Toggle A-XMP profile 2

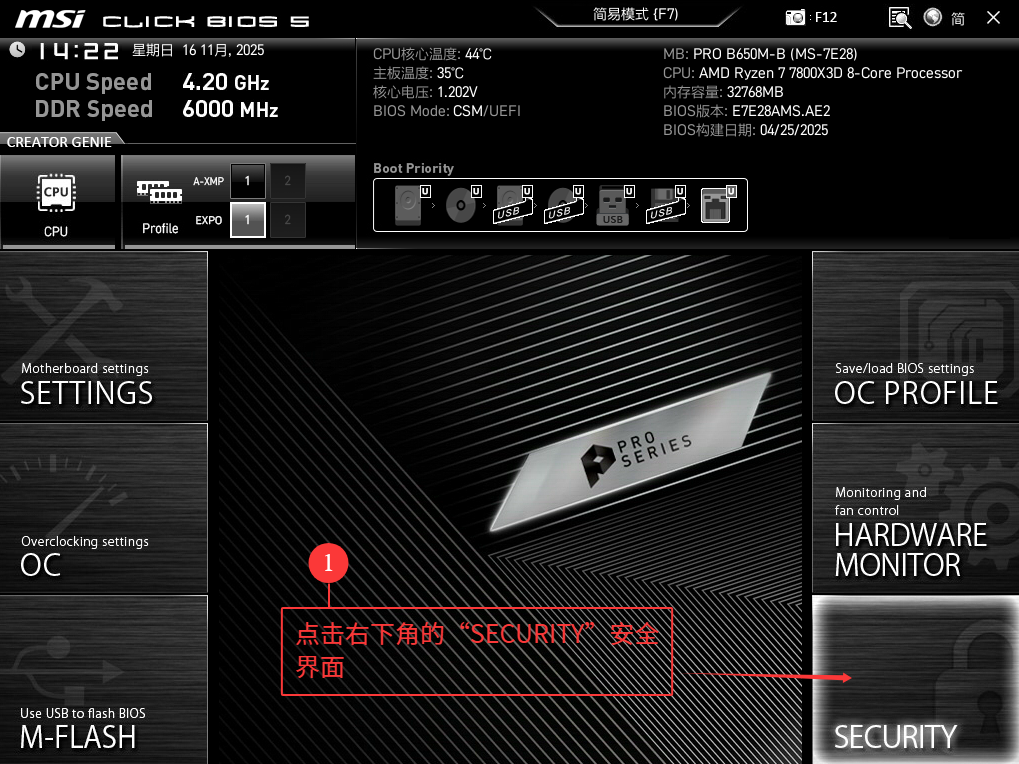[287, 181]
